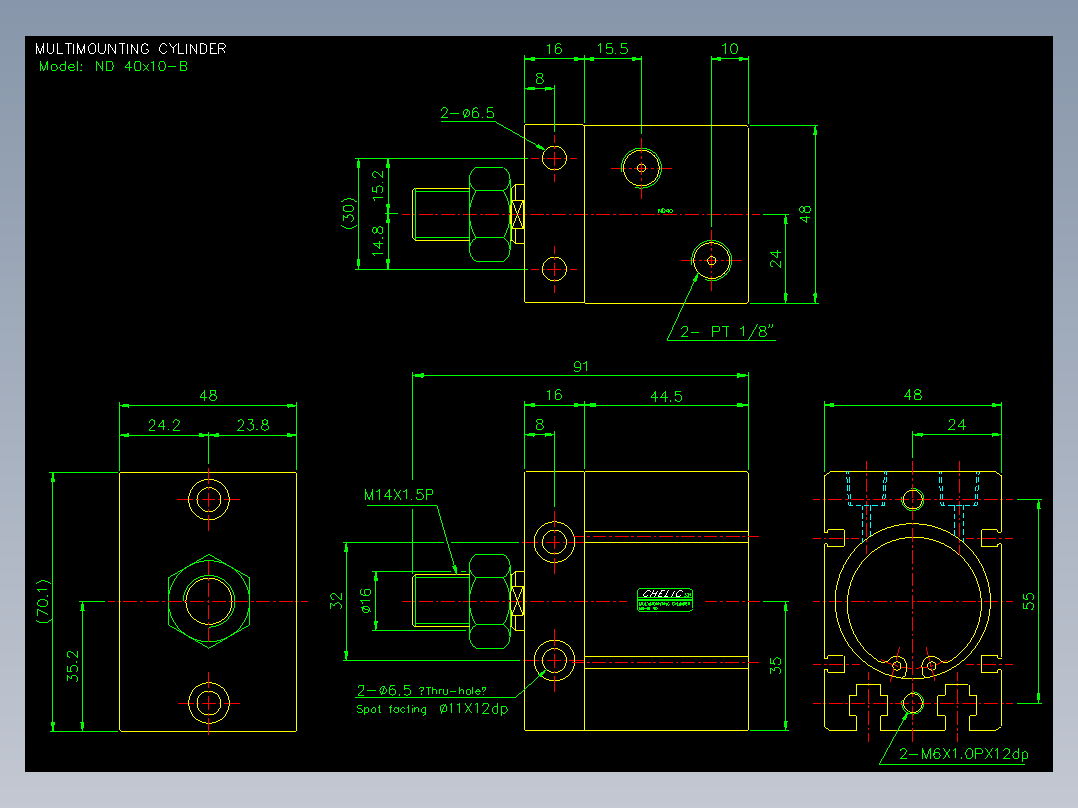Viewport: 1078px width, 808px height.
Task: Click the 35 dimension right of the side view
Action: coord(776,665)
